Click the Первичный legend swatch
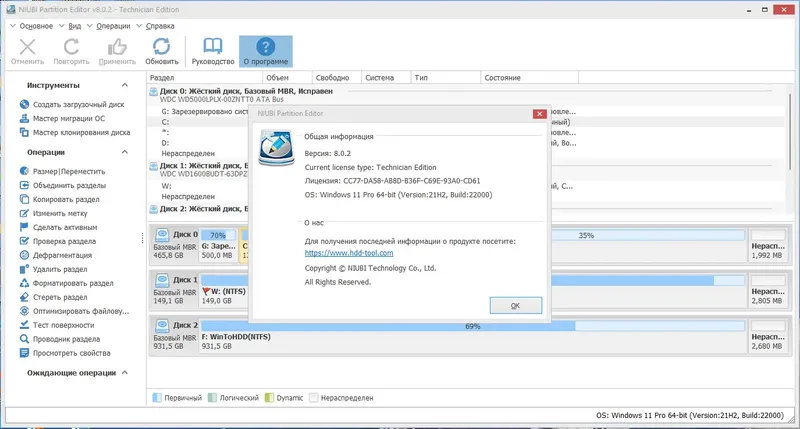This screenshot has height=429, width=800. (157, 398)
